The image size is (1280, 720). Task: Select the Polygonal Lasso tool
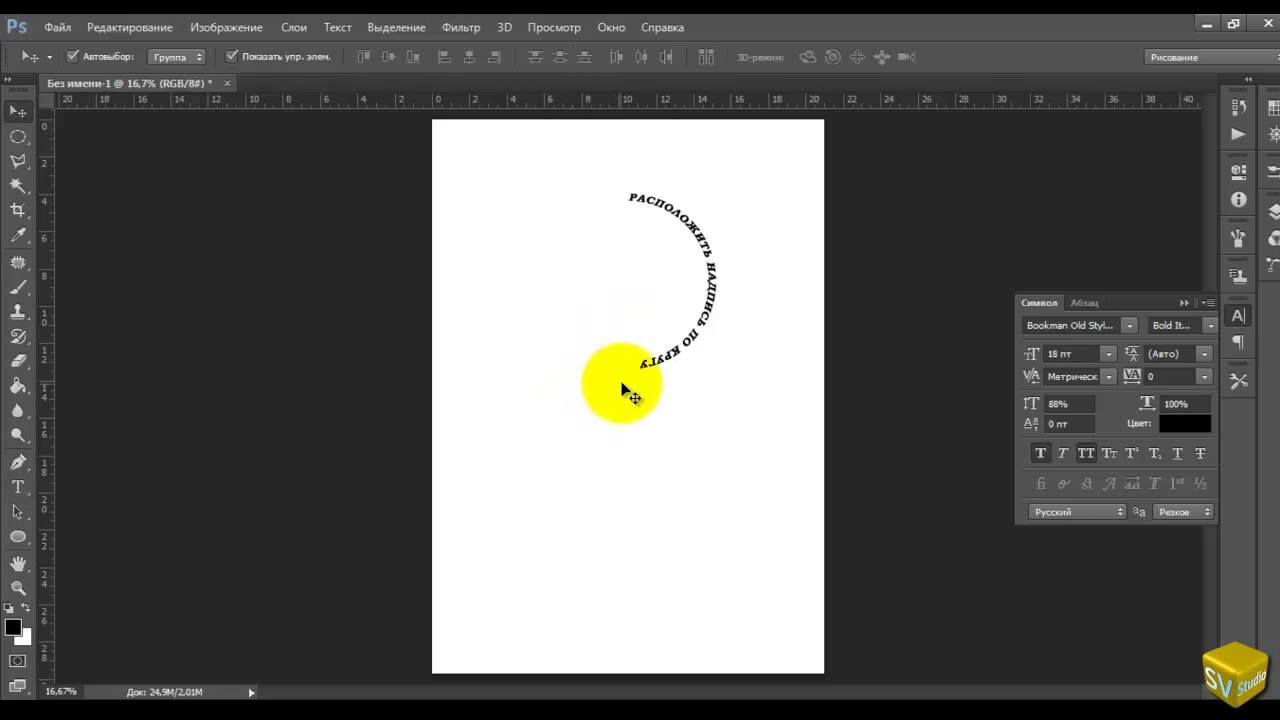pos(18,161)
